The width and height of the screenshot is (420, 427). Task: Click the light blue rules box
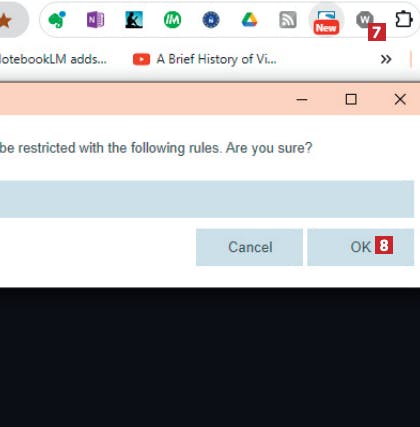click(207, 199)
